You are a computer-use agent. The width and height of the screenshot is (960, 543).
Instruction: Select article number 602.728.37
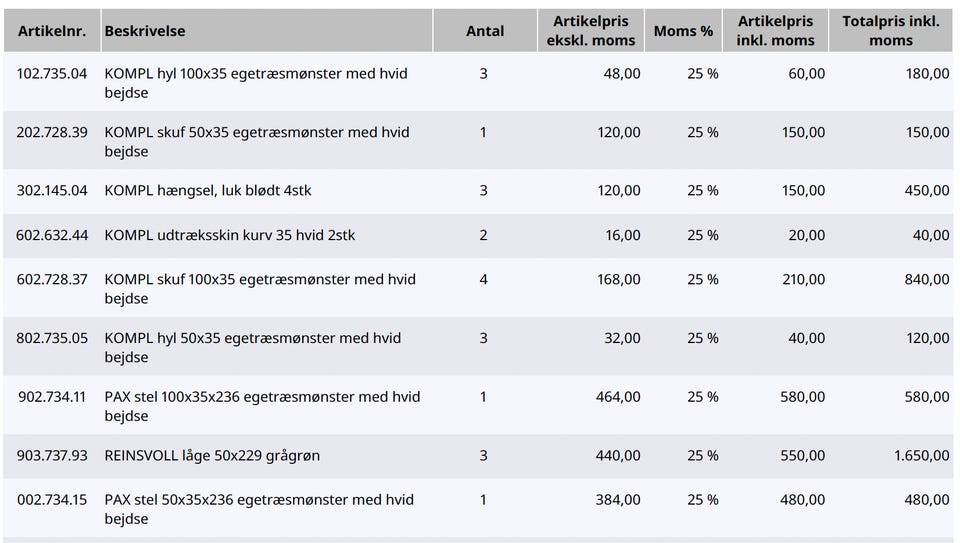click(x=52, y=280)
